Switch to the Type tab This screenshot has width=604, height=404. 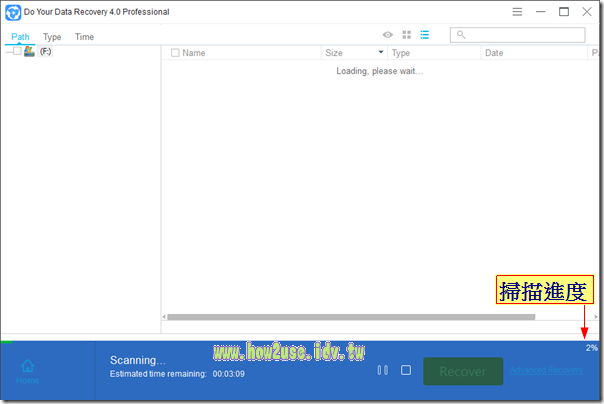(52, 37)
